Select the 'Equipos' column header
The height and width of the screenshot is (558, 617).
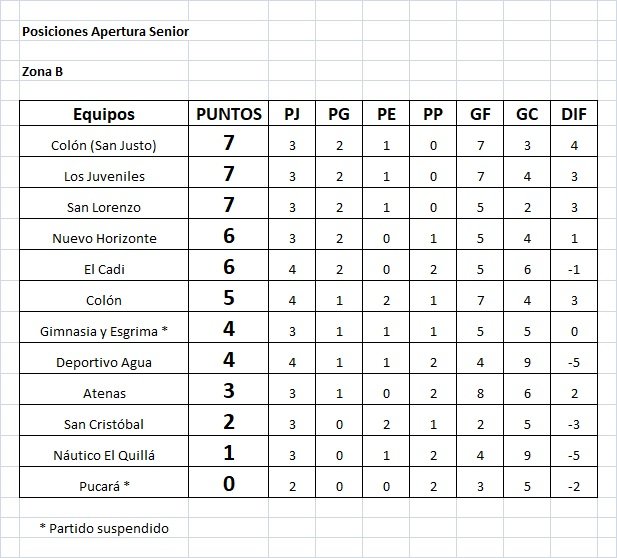[104, 114]
